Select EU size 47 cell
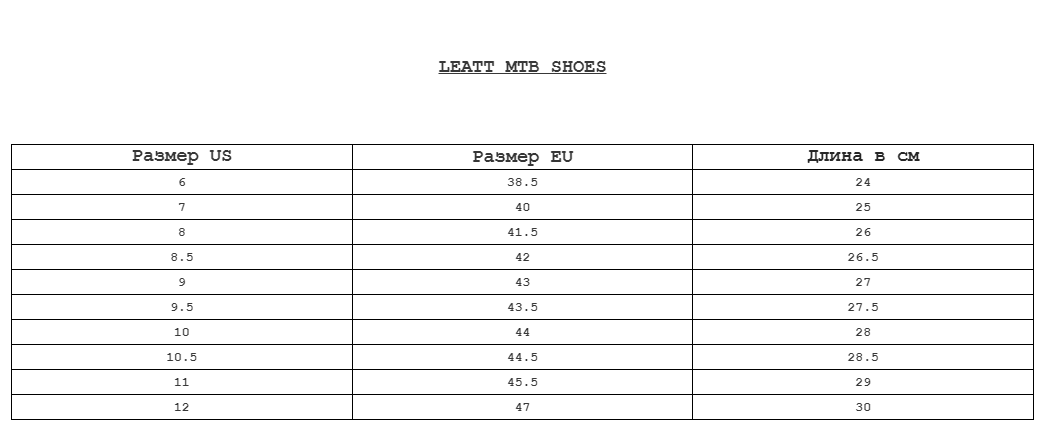 click(522, 407)
